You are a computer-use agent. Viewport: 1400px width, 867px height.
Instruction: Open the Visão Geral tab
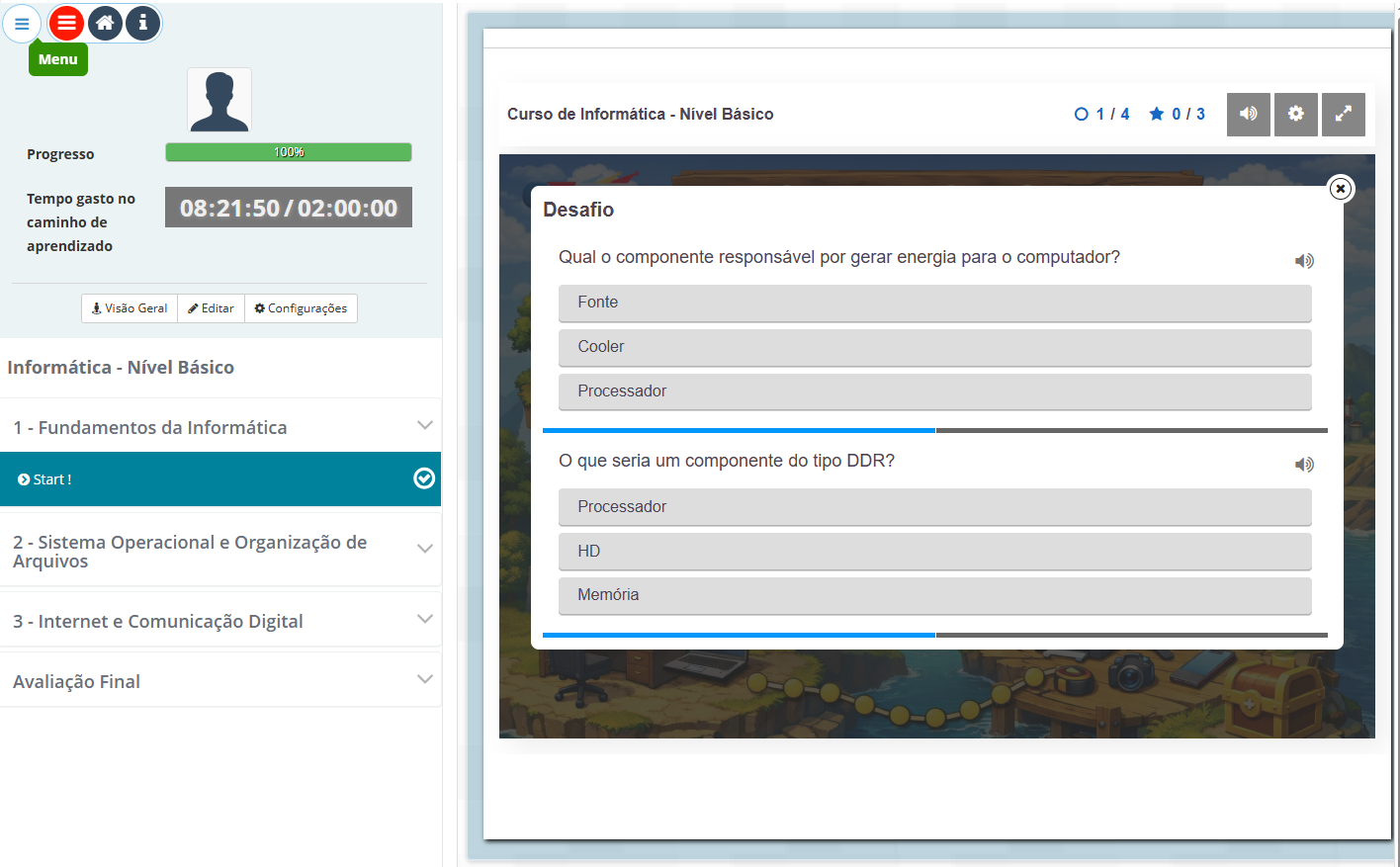[x=130, y=308]
